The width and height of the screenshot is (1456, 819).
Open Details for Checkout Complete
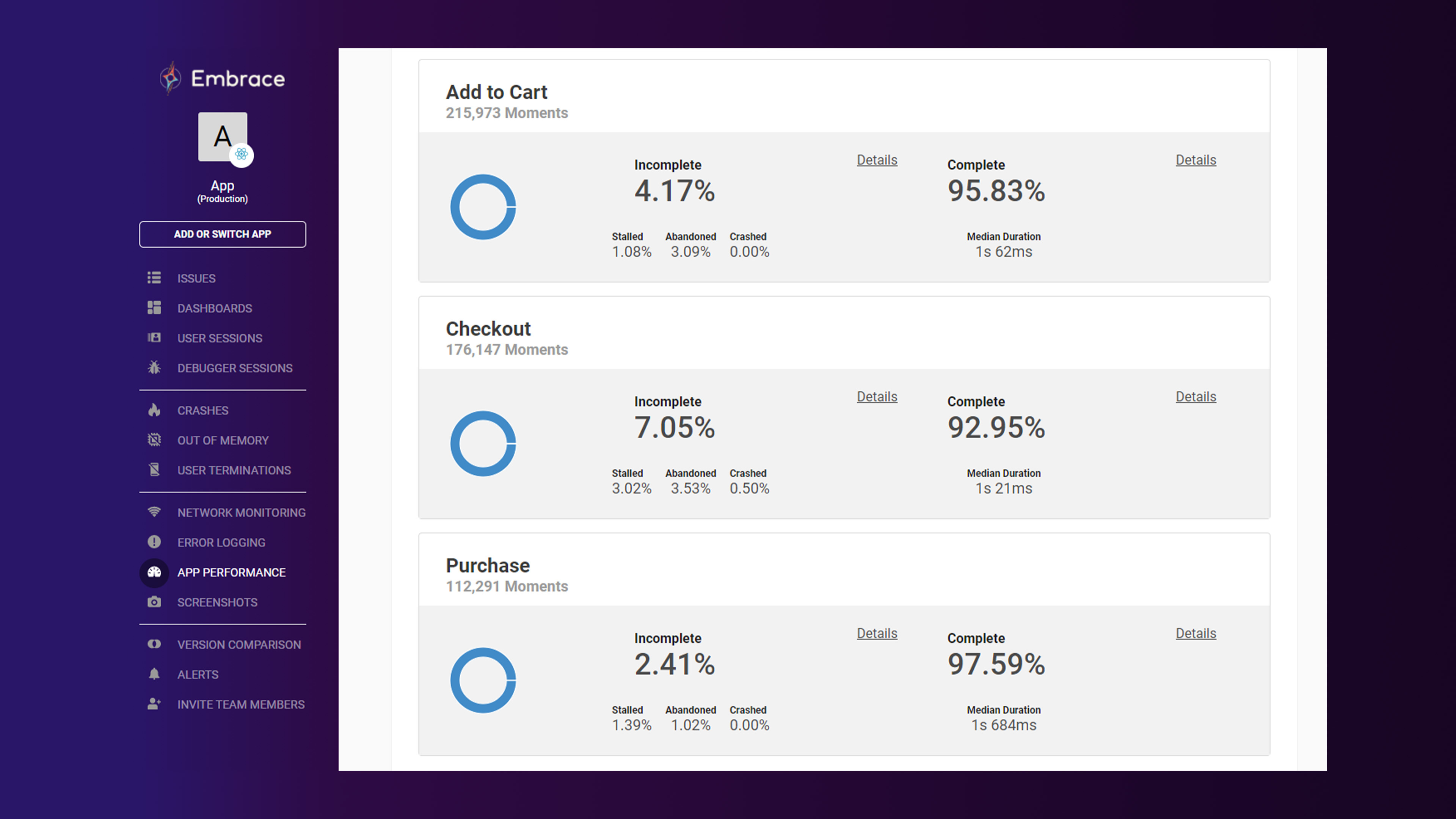pyautogui.click(x=1196, y=397)
